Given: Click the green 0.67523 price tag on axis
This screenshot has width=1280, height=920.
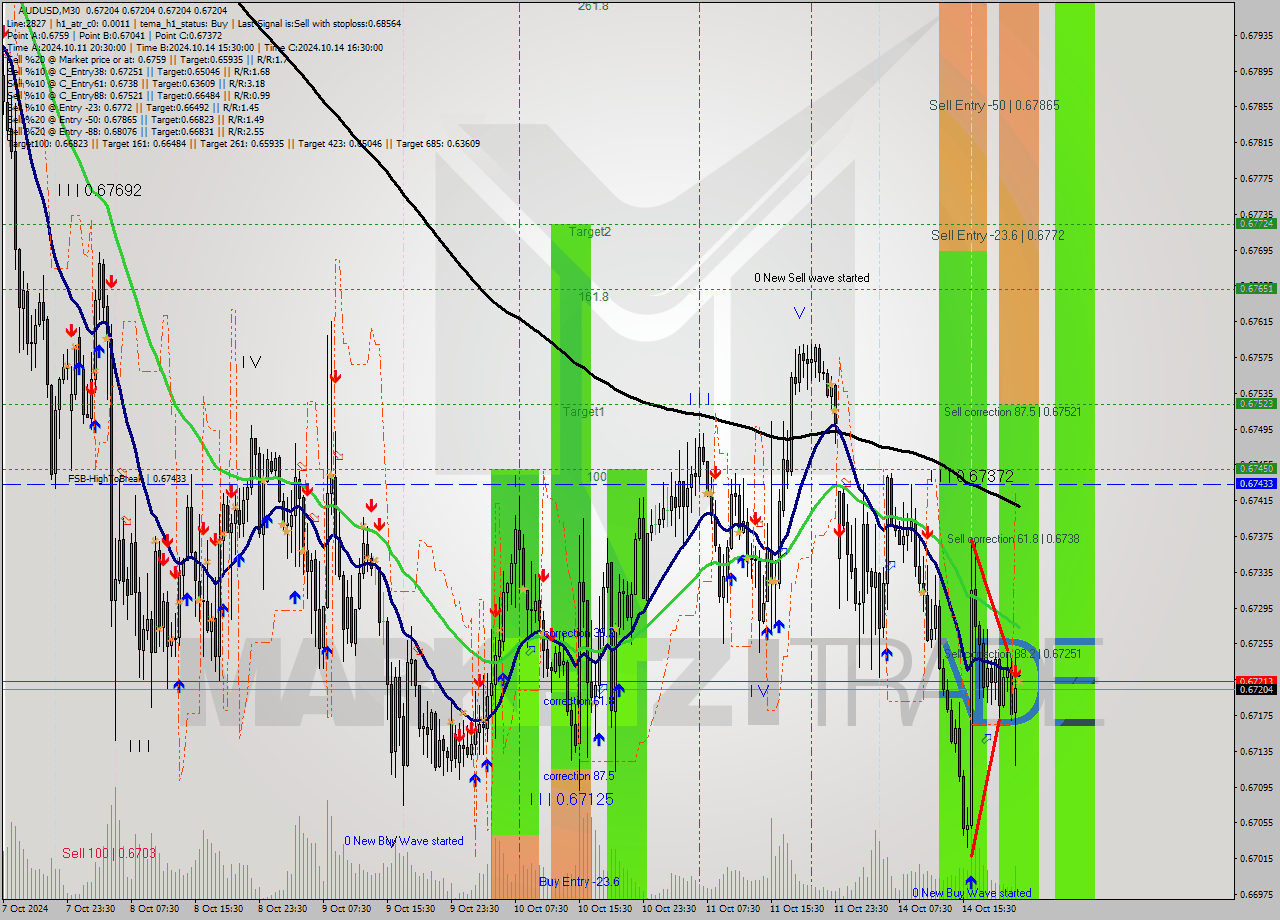Looking at the screenshot, I should pyautogui.click(x=1255, y=404).
